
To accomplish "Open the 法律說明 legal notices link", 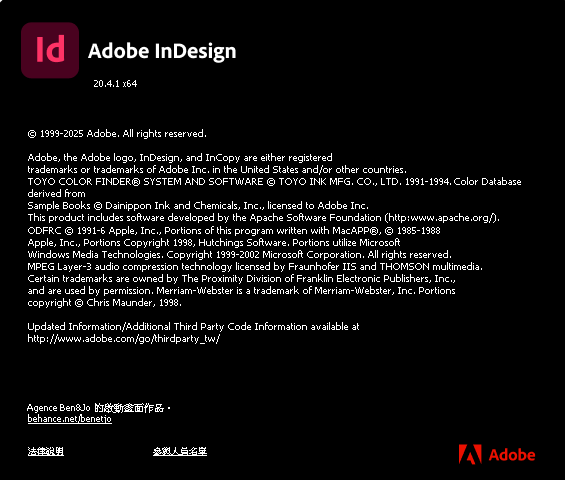I will [46, 451].
